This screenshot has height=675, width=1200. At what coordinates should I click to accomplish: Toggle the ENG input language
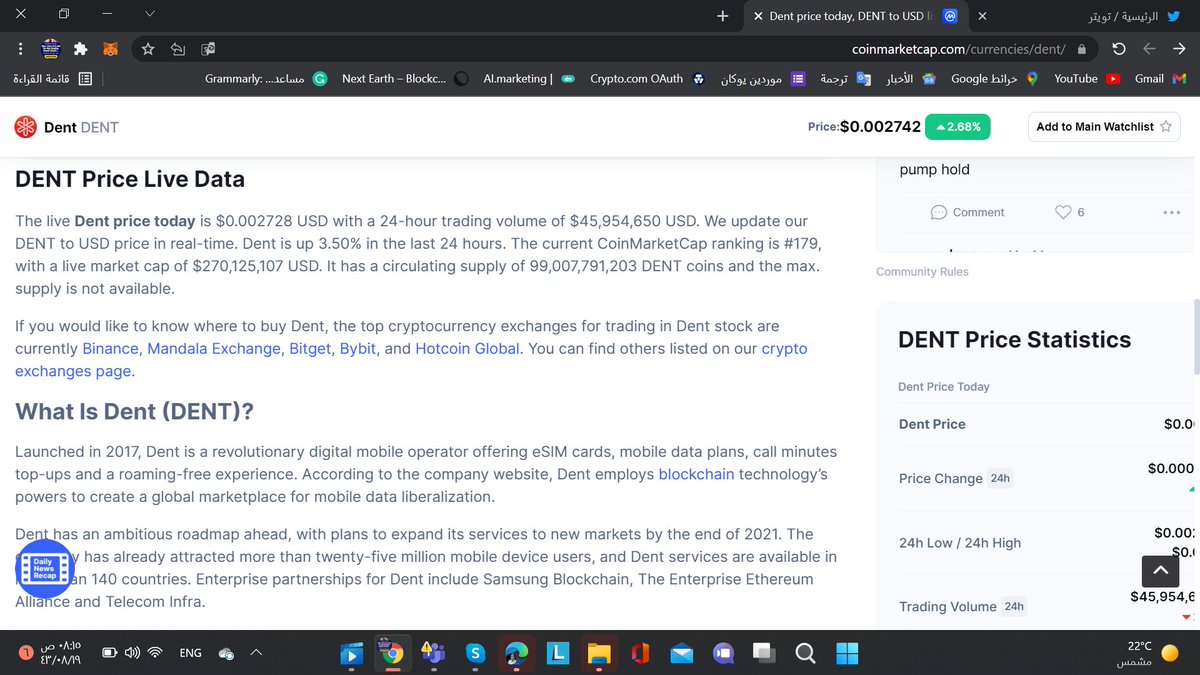click(190, 653)
